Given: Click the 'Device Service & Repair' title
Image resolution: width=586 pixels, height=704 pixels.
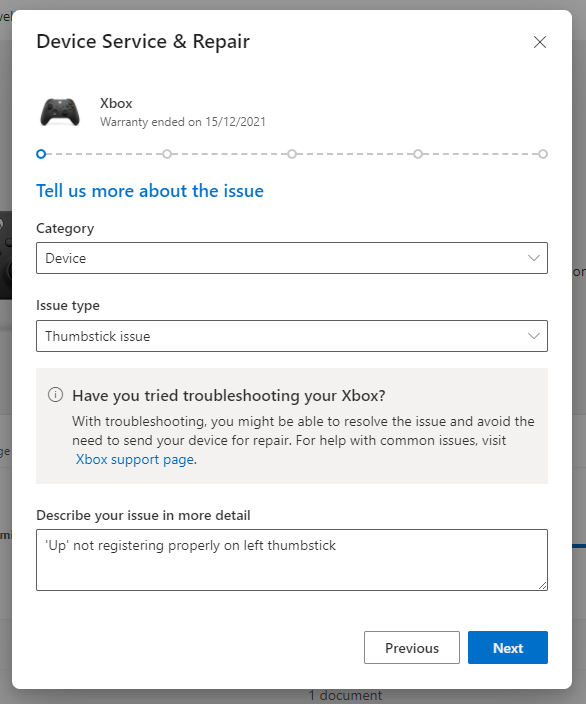Looking at the screenshot, I should (x=143, y=41).
